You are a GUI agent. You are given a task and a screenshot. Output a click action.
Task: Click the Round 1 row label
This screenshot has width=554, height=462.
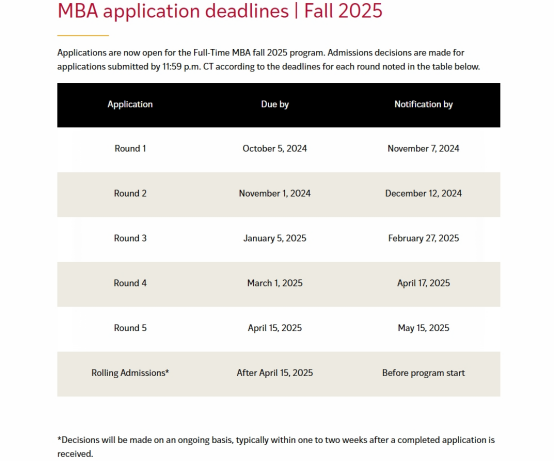pyautogui.click(x=130, y=148)
